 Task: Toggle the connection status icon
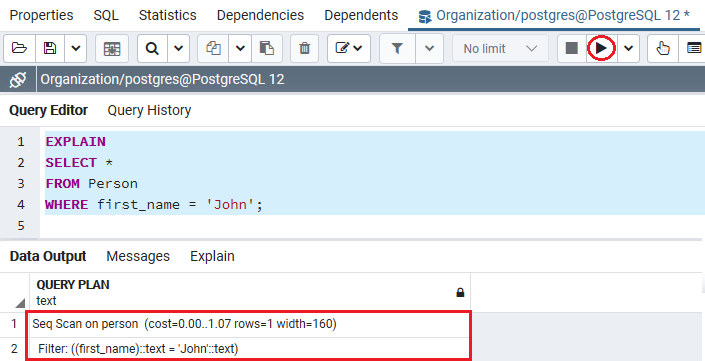point(18,80)
